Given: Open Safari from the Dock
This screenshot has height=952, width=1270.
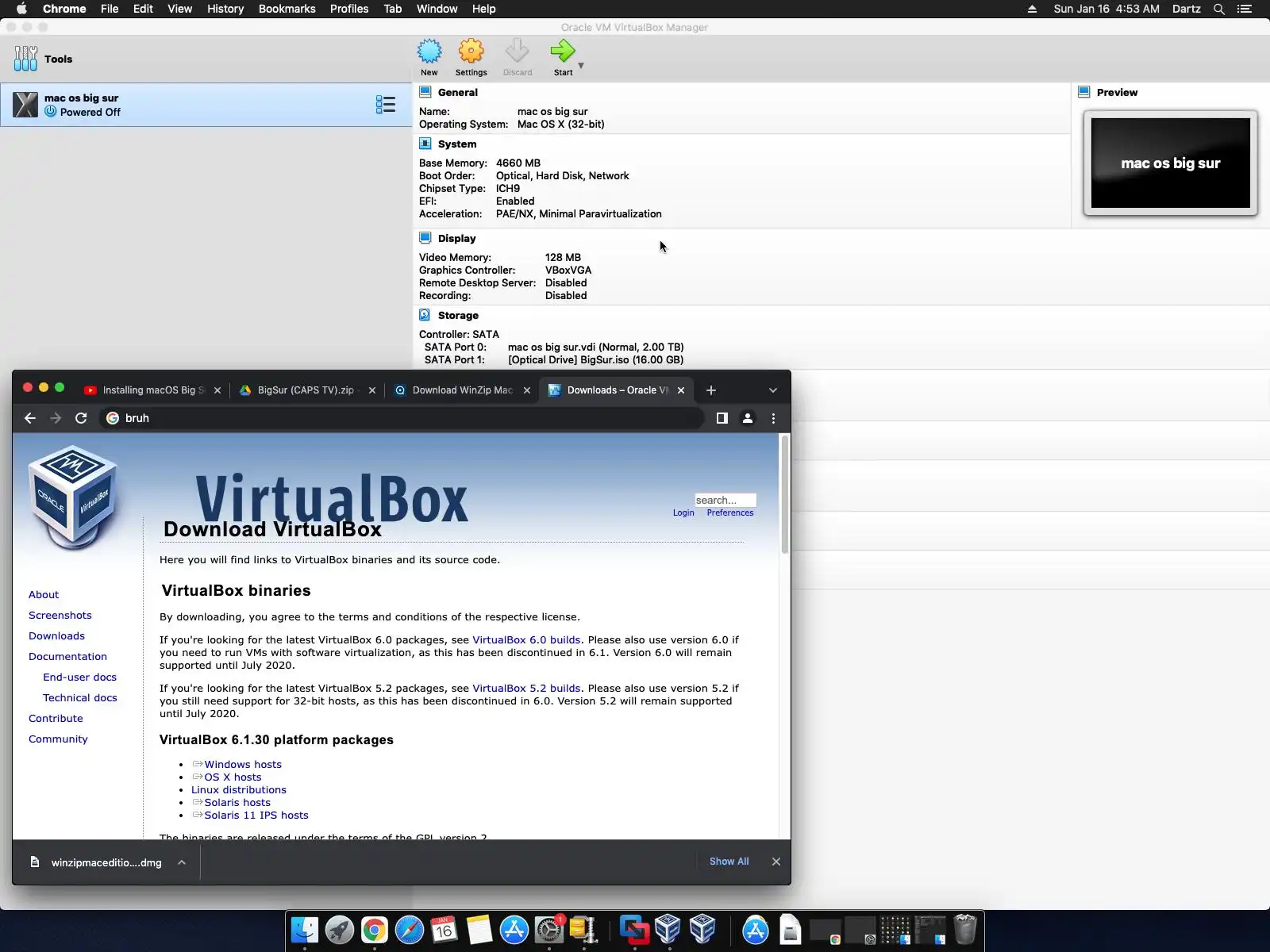Looking at the screenshot, I should tap(410, 930).
